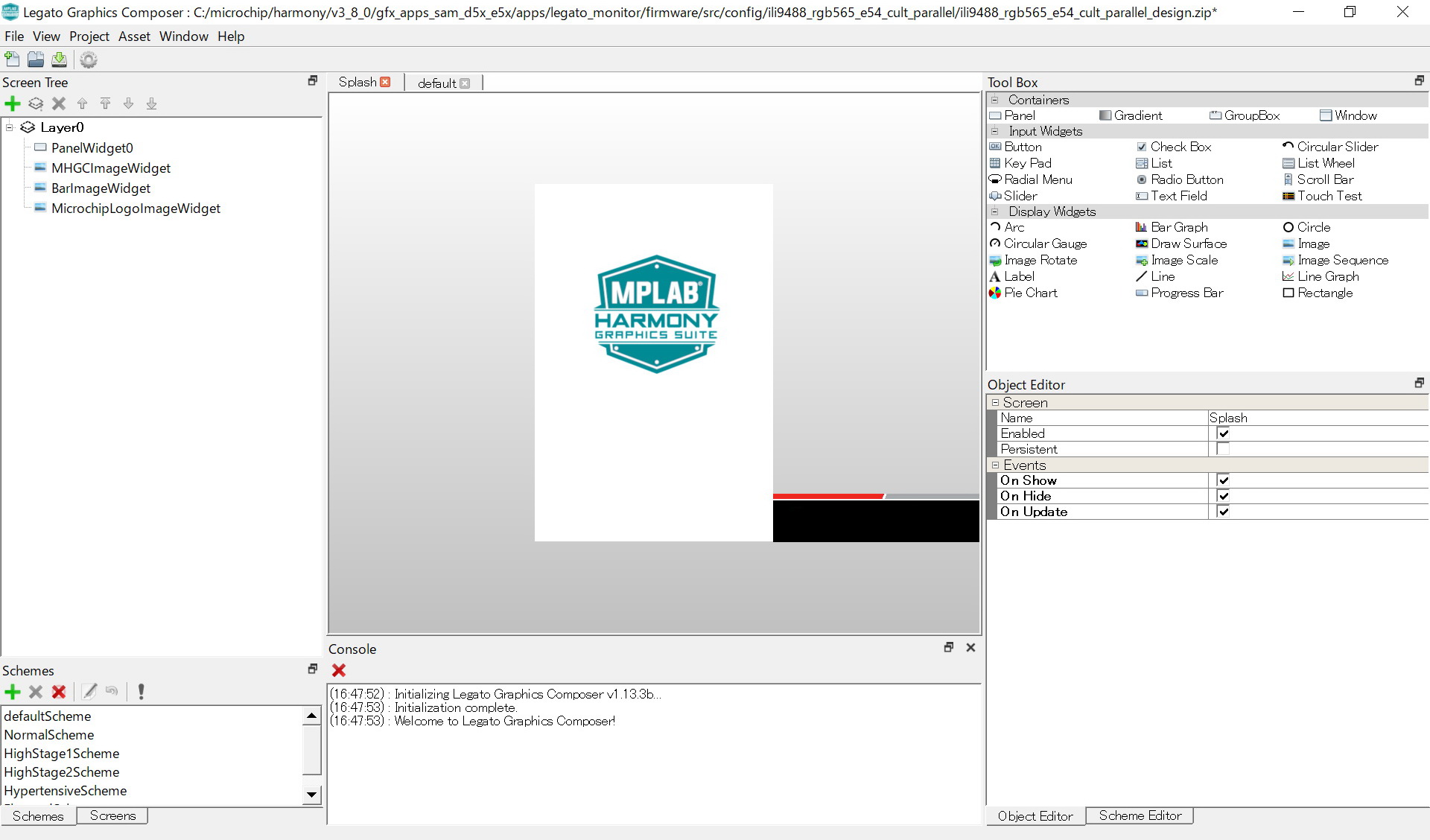The width and height of the screenshot is (1430, 840).
Task: Click the Save project toolbar icon
Action: tap(60, 60)
